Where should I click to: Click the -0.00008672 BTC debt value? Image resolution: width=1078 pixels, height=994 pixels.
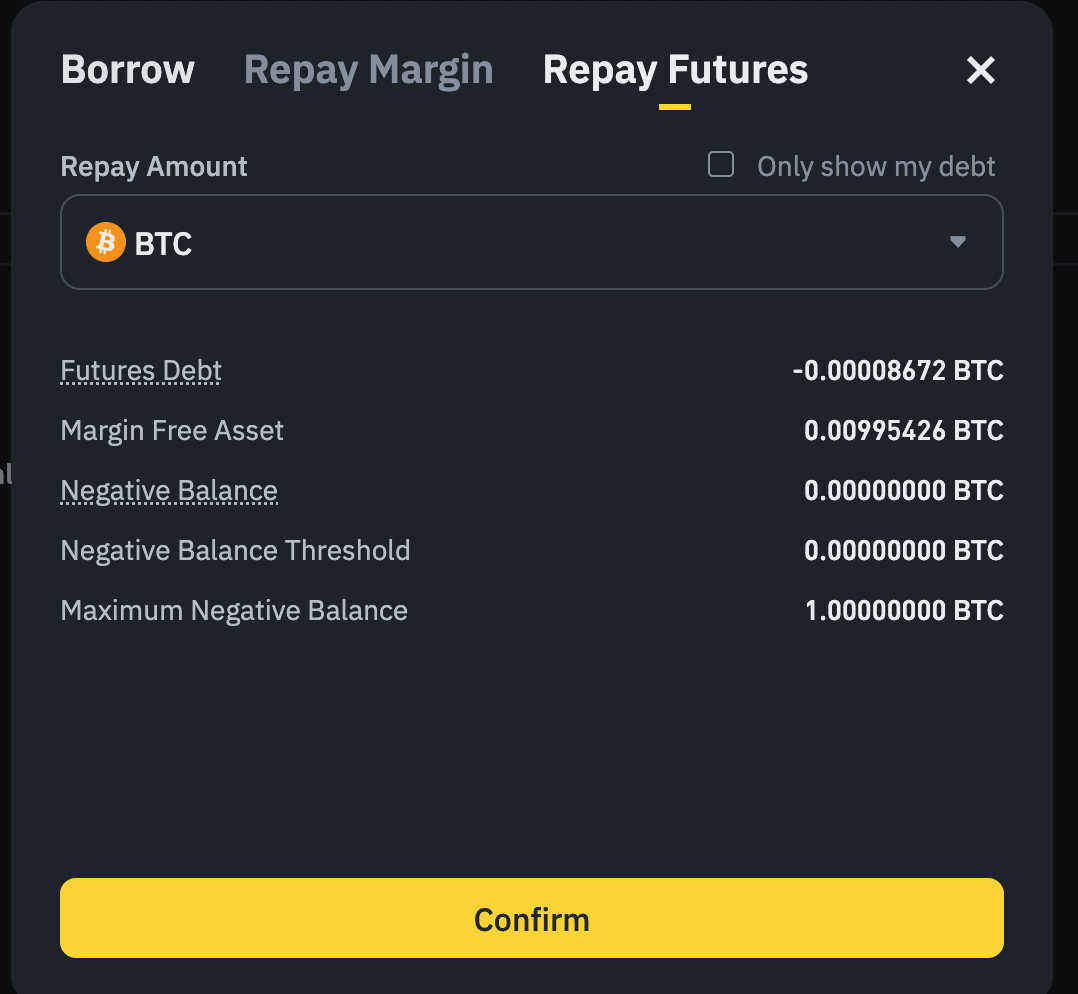pyautogui.click(x=897, y=371)
